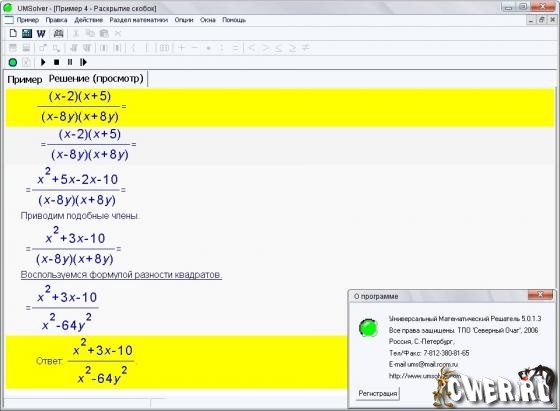The width and height of the screenshot is (560, 411).
Task: Expand the Опции menu
Action: click(184, 20)
